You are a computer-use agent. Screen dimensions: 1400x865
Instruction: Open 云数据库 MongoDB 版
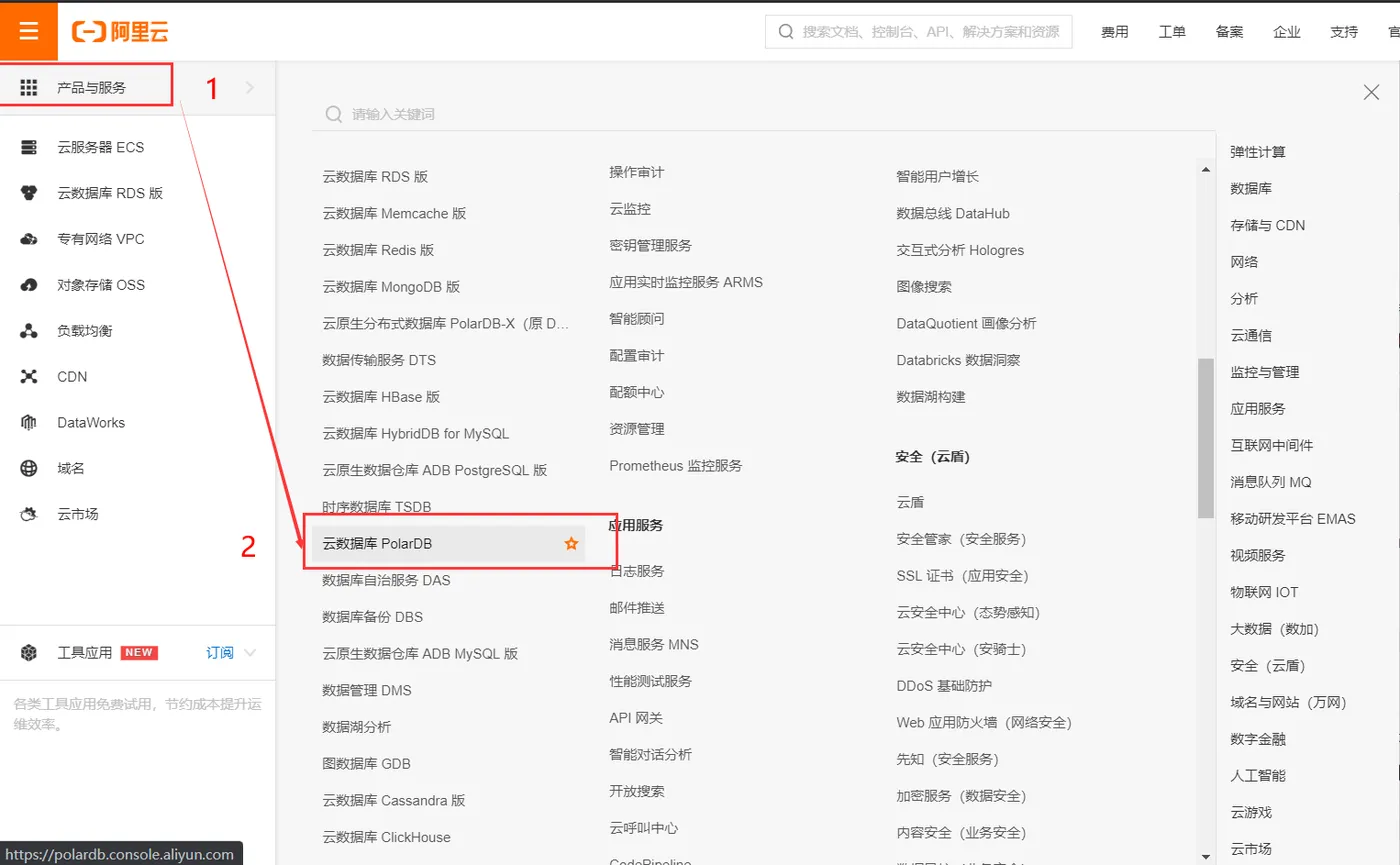click(x=391, y=287)
